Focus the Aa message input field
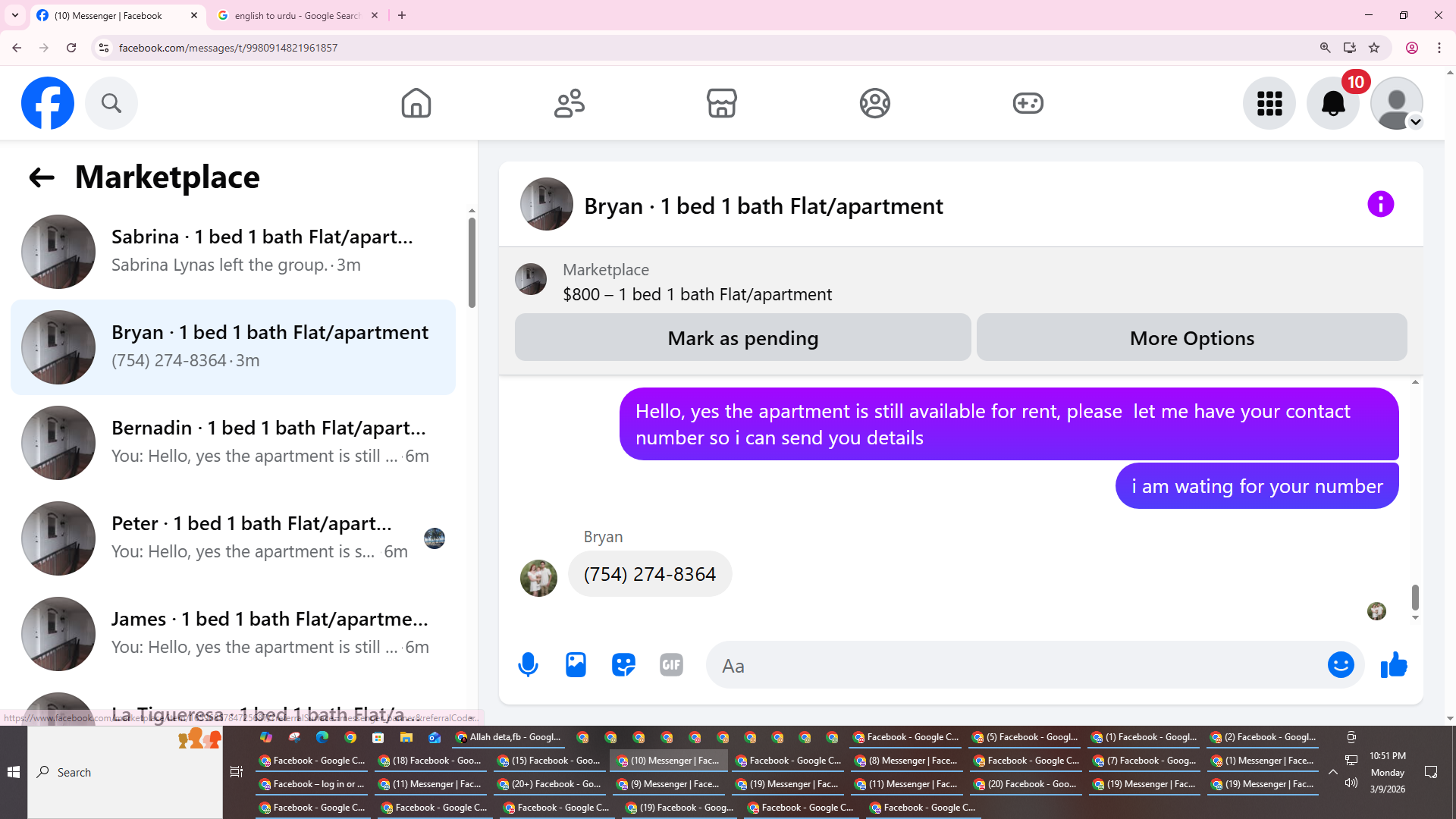Viewport: 1456px width, 819px height. pyautogui.click(x=1016, y=666)
